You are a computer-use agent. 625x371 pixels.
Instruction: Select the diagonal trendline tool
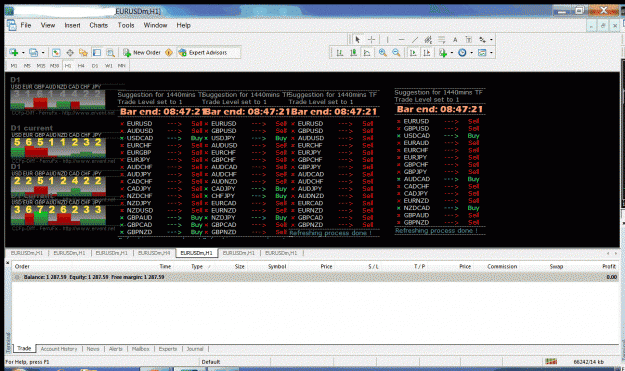415,39
